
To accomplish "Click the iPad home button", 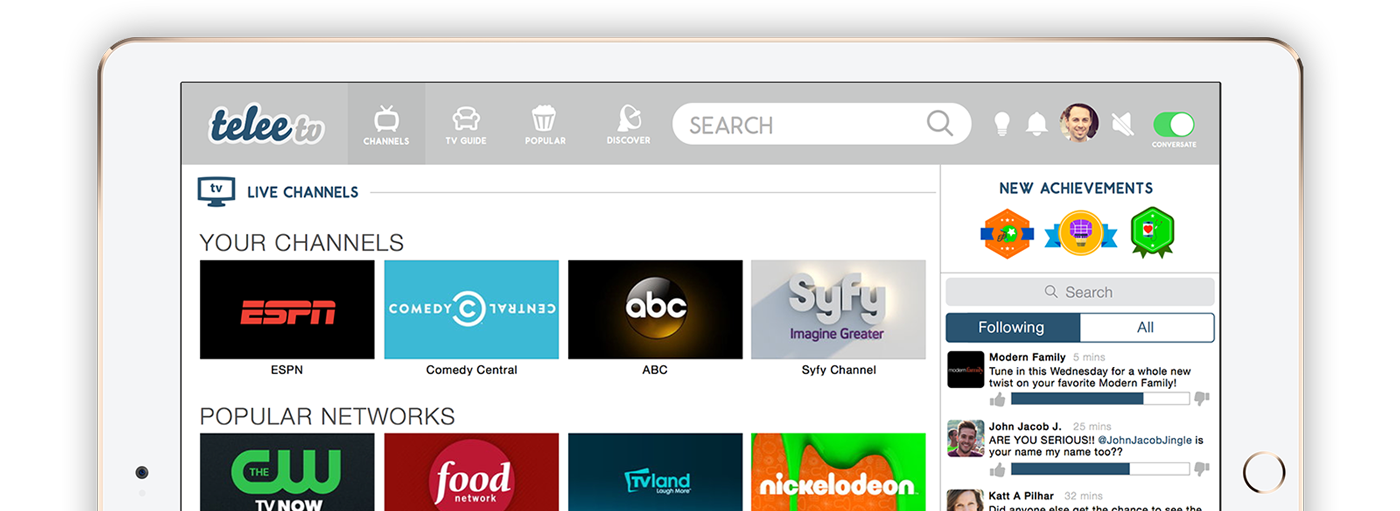I will click(x=1264, y=472).
